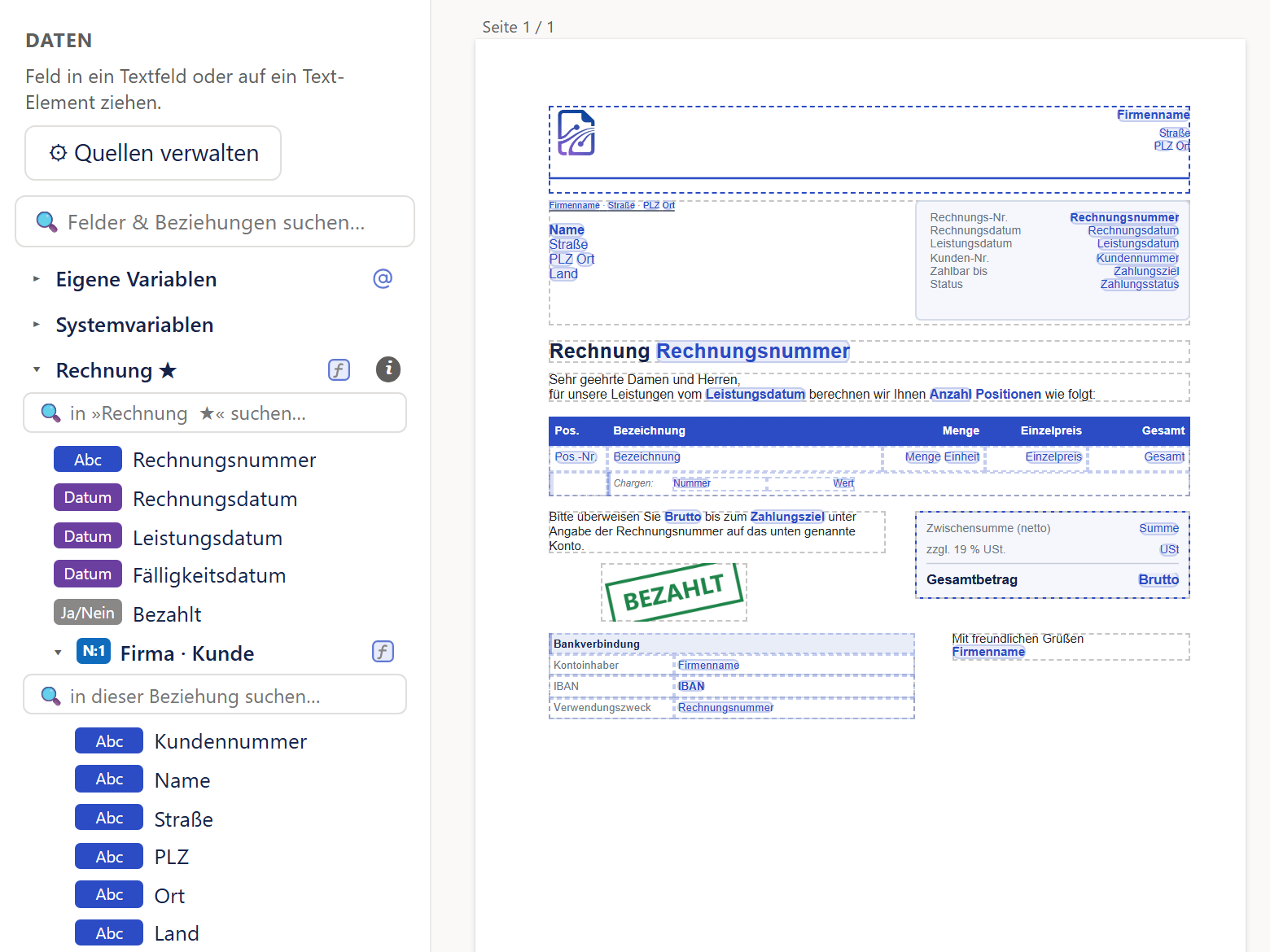Select the BEZAHLT stamp image
This screenshot has width=1270, height=952.
[674, 592]
